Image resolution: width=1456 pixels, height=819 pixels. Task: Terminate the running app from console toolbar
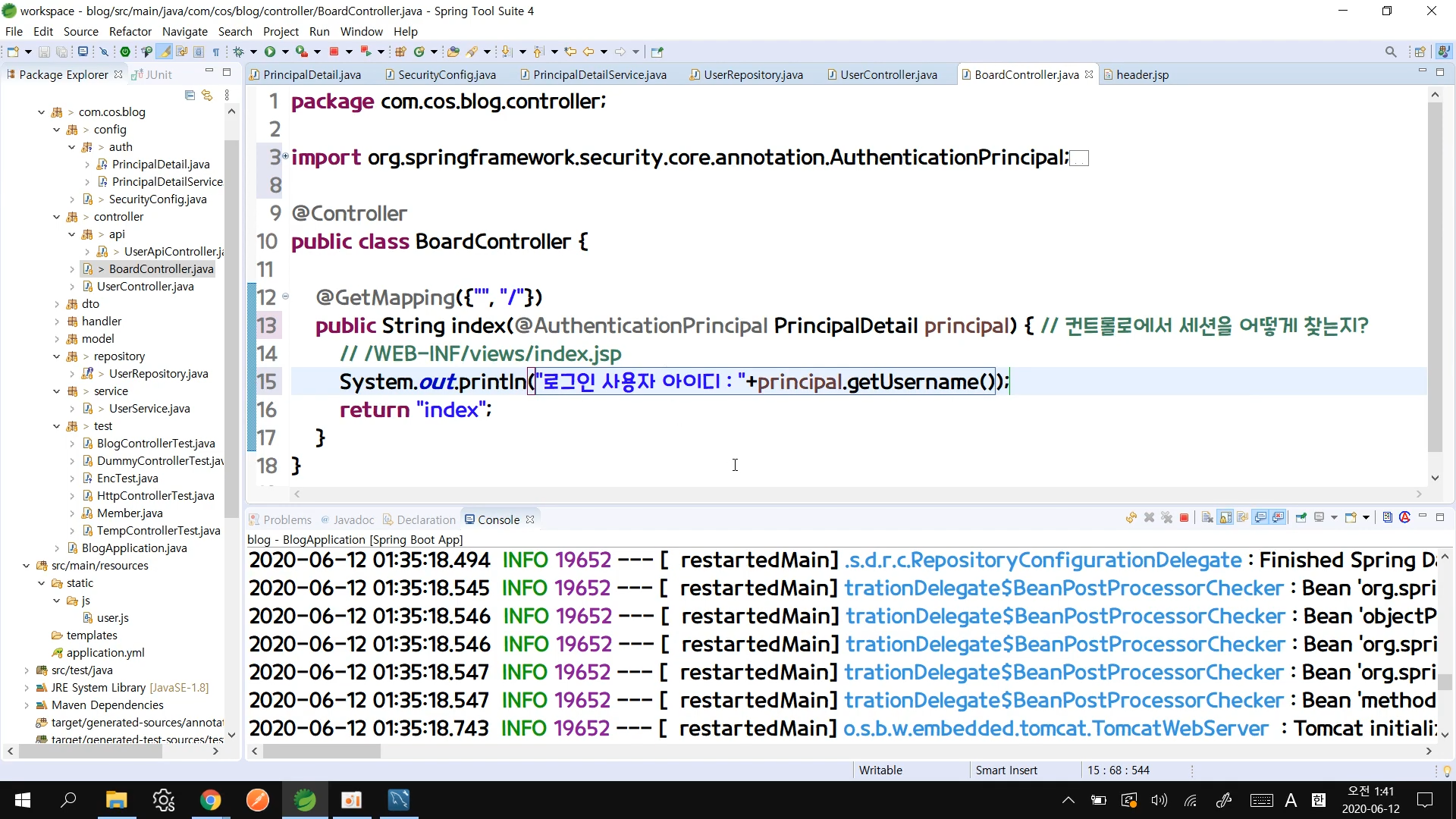(1184, 518)
